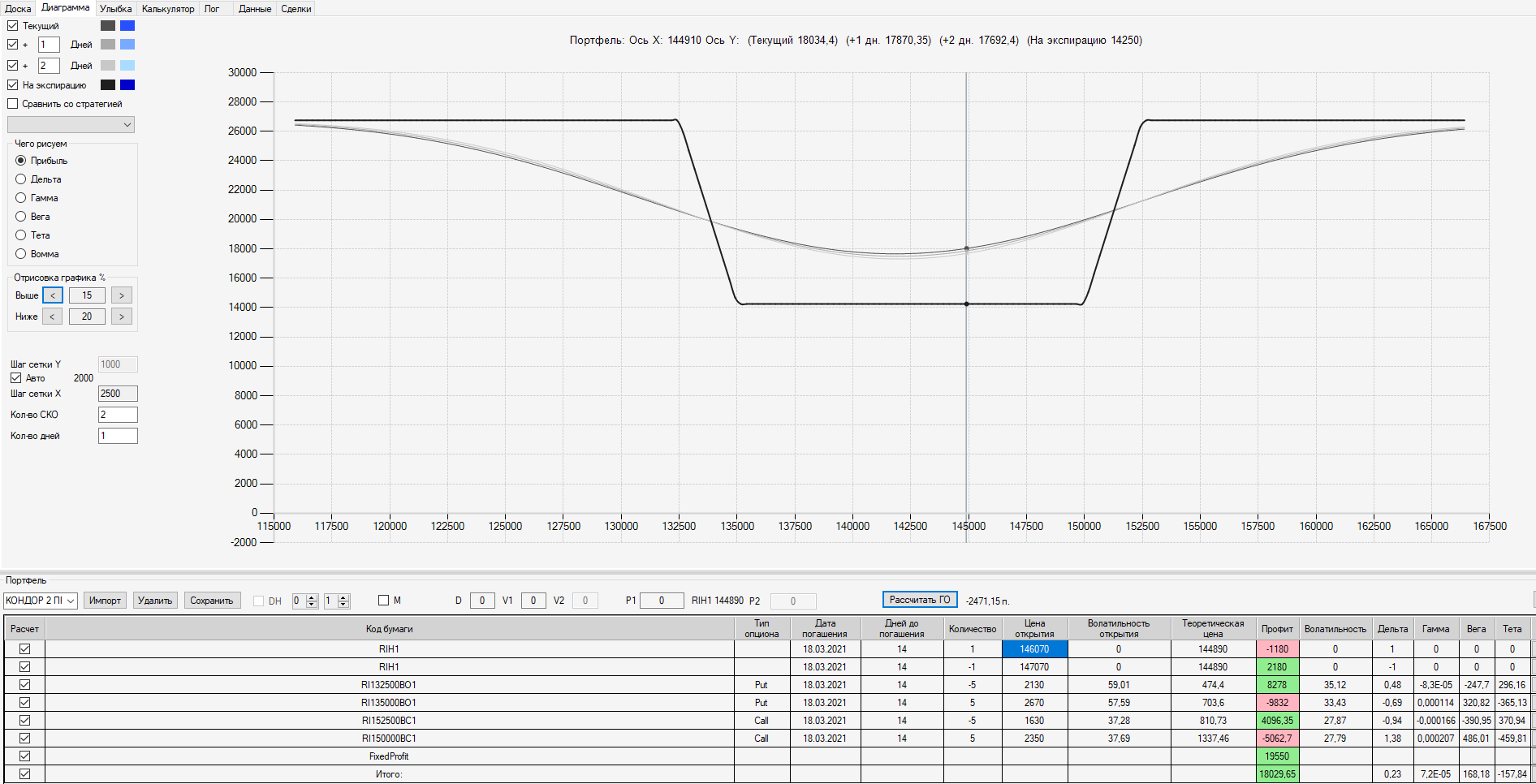This screenshot has height=784, width=1536.
Task: Open the Калькулятор tab
Action: click(168, 9)
